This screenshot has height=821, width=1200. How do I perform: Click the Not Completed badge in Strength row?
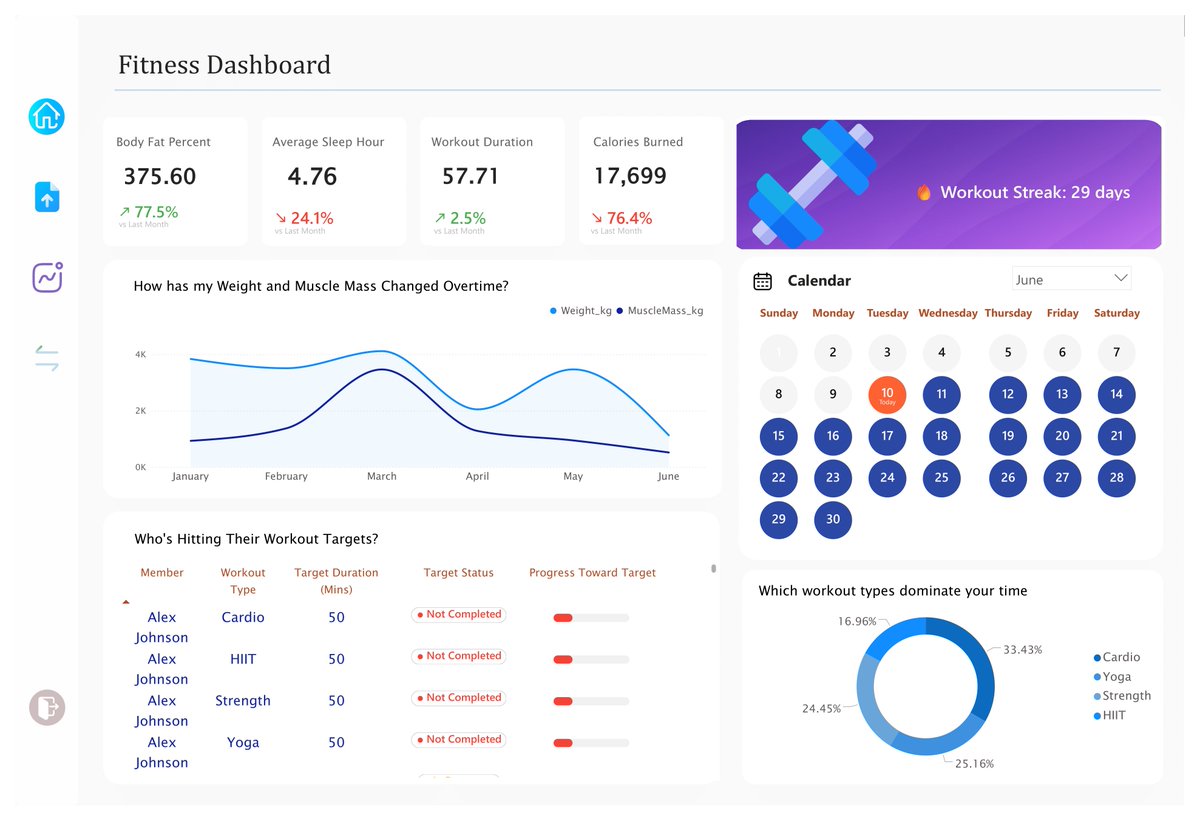coord(459,698)
